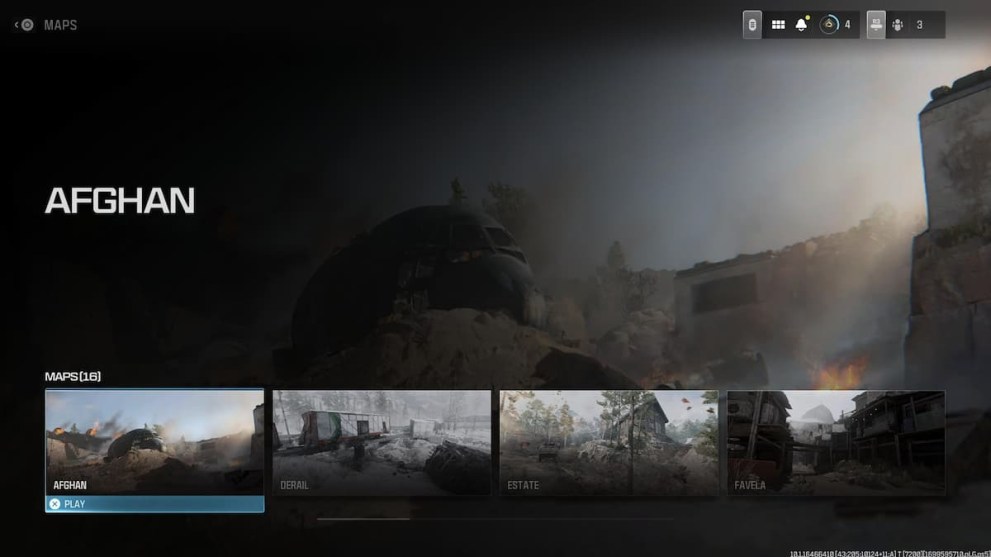Click the map list horizontal scrollbar

click(496, 519)
